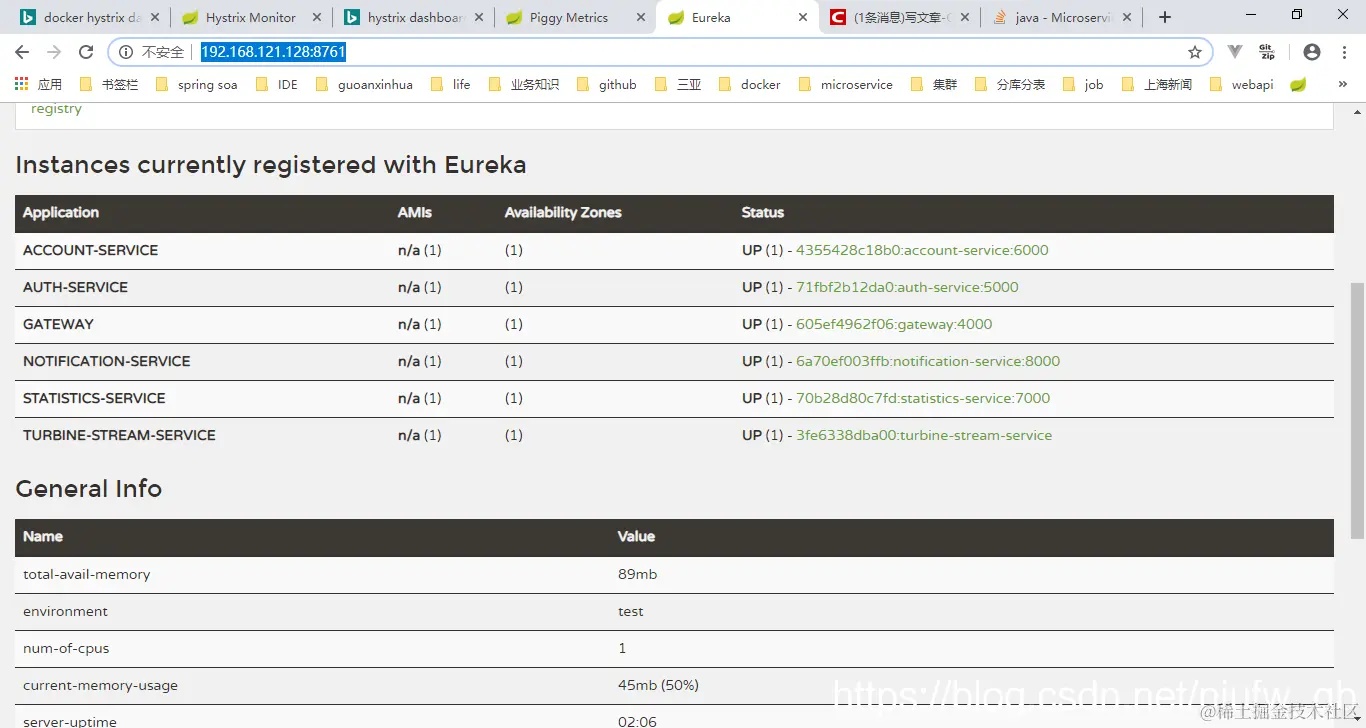The image size is (1366, 728).
Task: Close the Piggy Metrics tab
Action: 640,17
